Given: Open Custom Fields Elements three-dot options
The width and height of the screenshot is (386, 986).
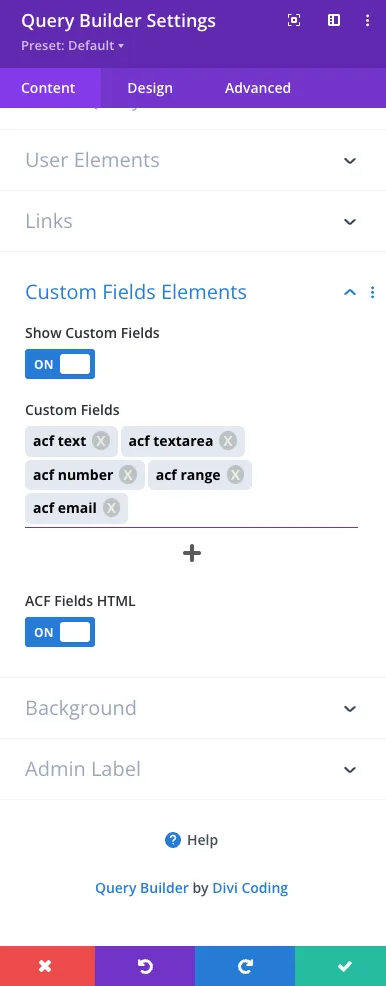Looking at the screenshot, I should pos(373,292).
